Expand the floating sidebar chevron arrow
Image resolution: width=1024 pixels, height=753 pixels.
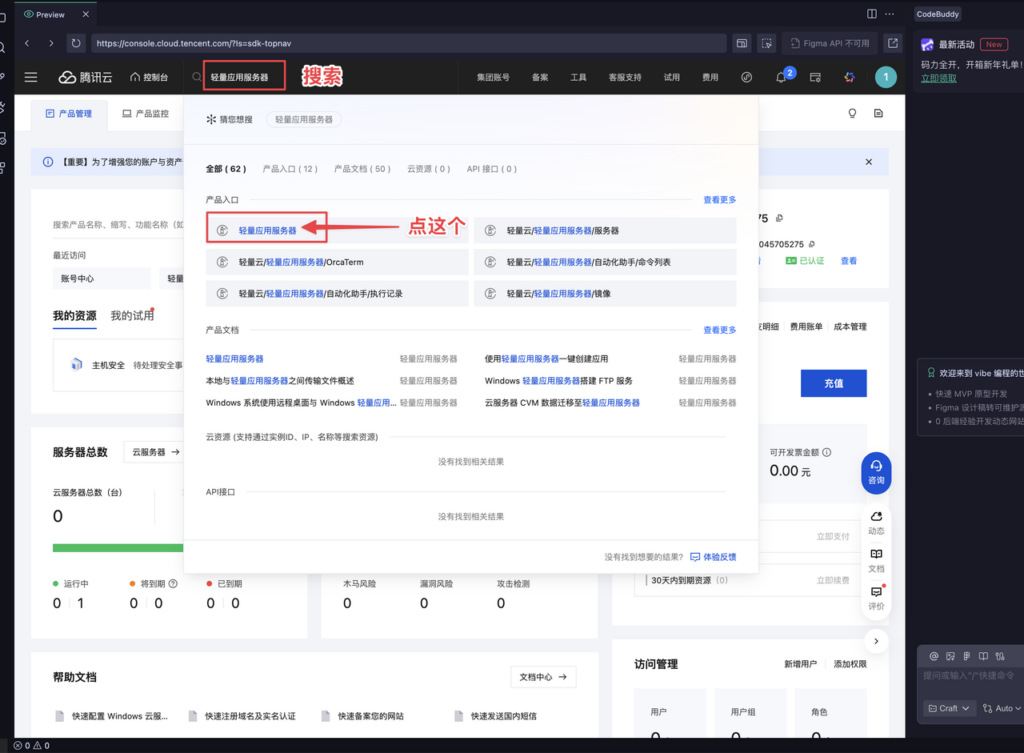click(x=876, y=641)
